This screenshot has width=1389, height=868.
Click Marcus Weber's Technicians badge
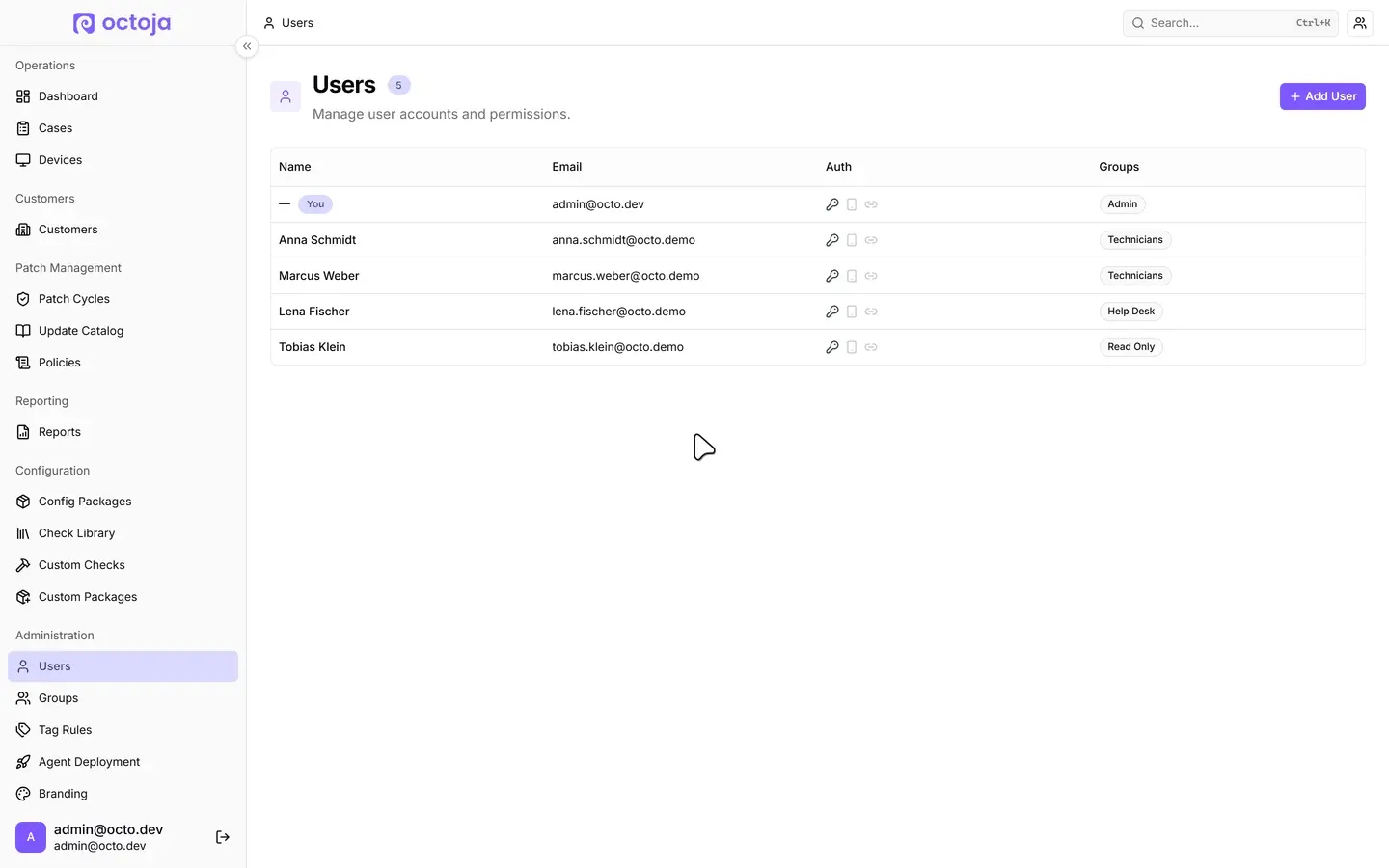1135,276
